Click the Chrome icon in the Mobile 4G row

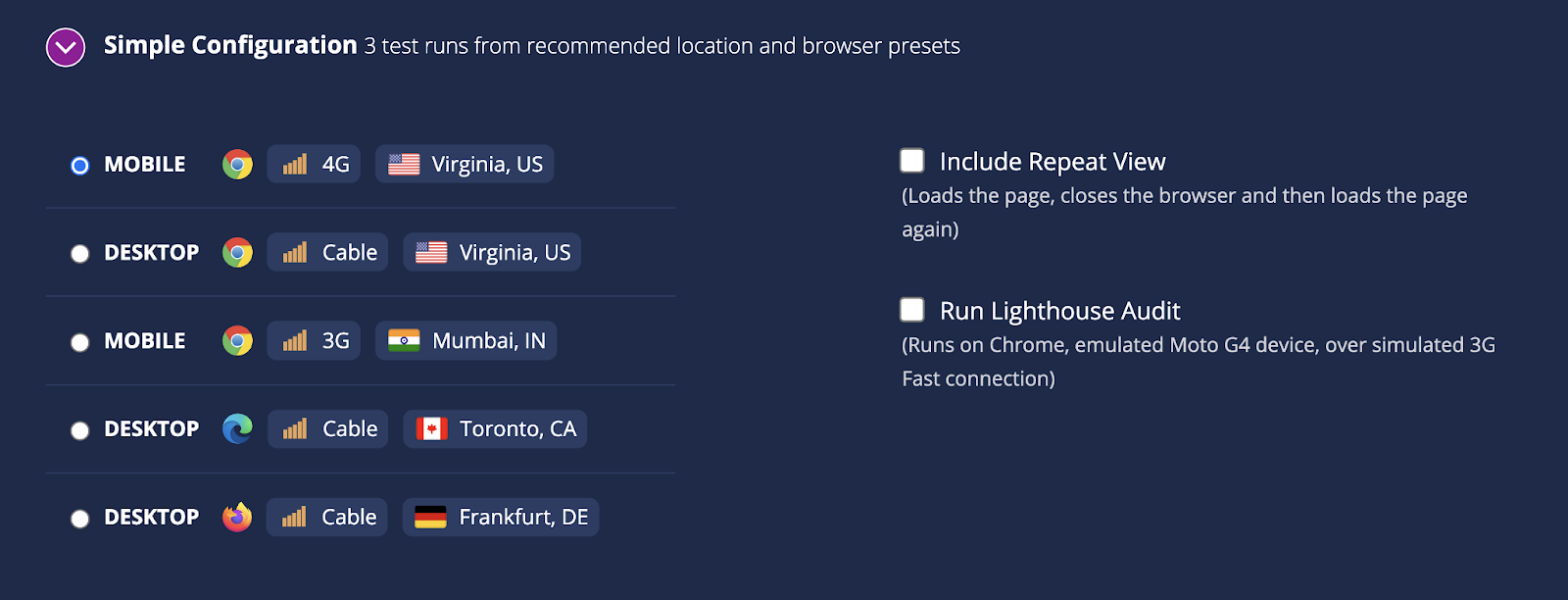[x=237, y=165]
